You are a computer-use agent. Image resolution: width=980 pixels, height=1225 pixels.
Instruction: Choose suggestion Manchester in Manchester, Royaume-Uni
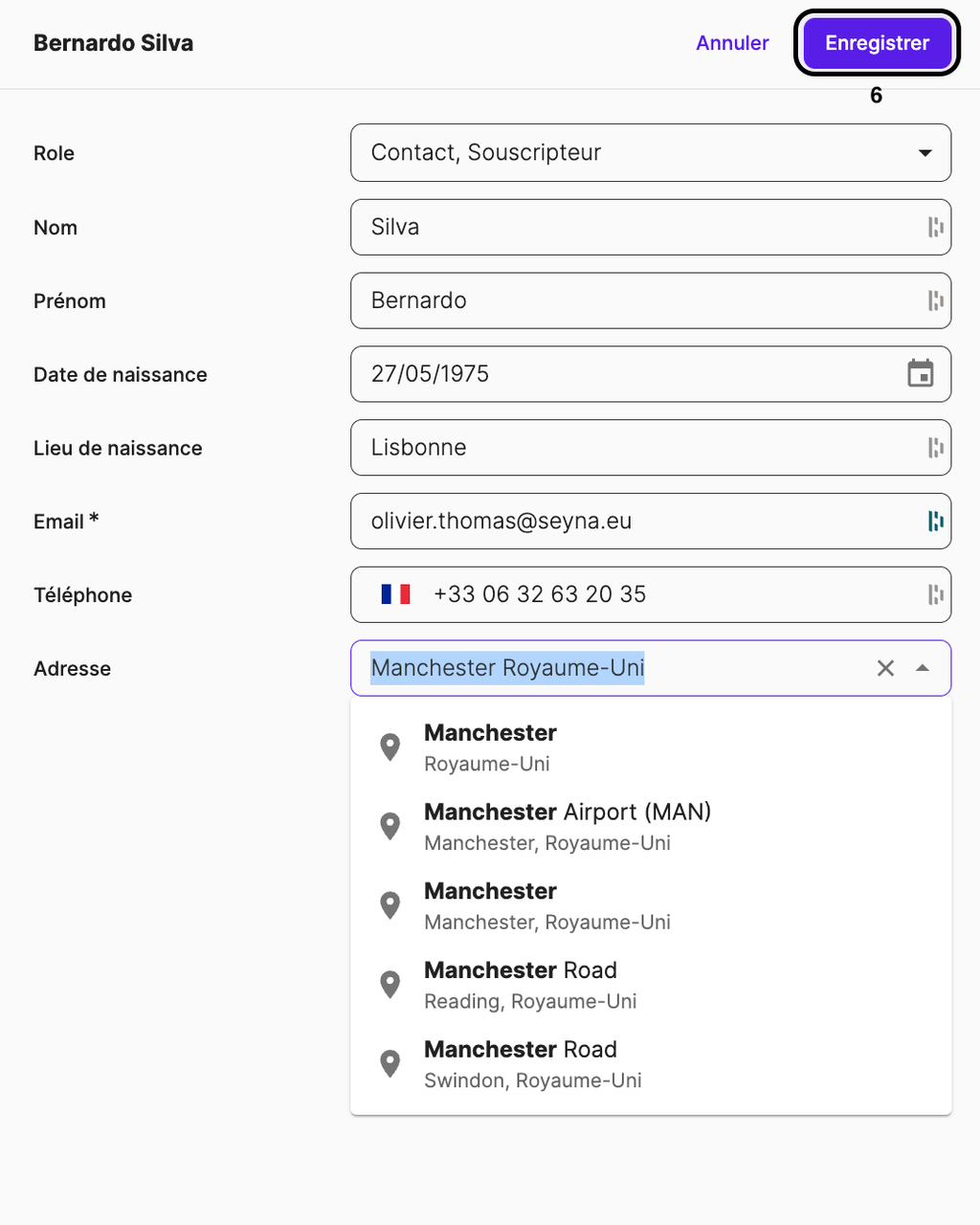651,905
